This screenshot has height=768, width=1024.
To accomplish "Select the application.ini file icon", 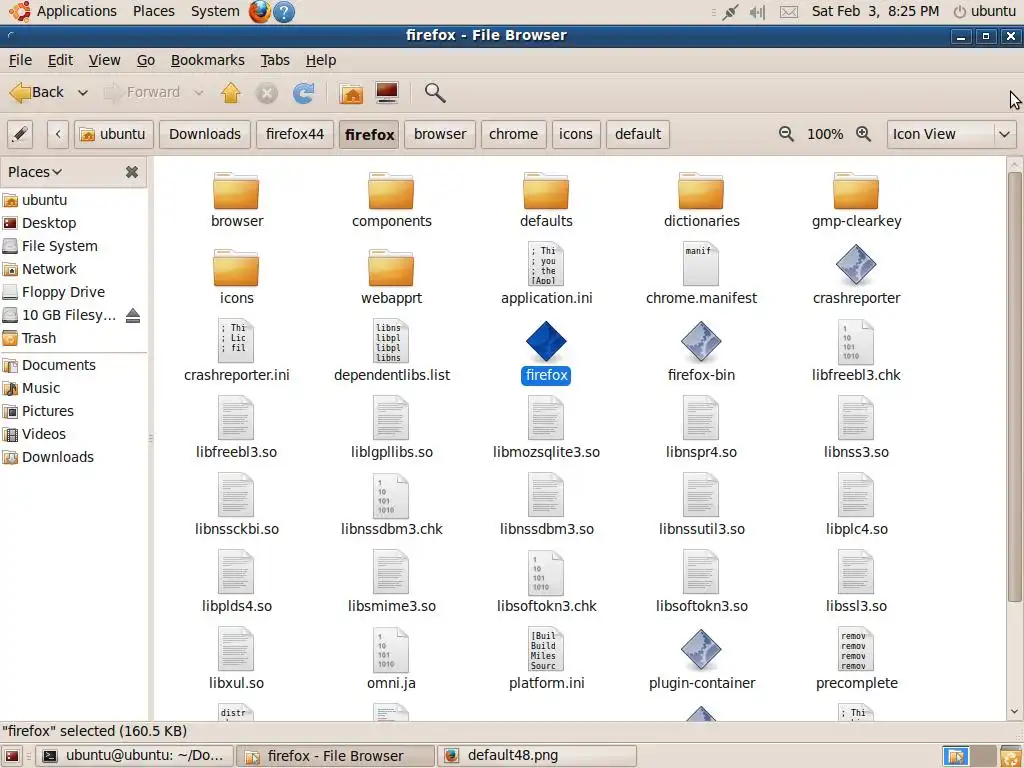I will pos(546,264).
